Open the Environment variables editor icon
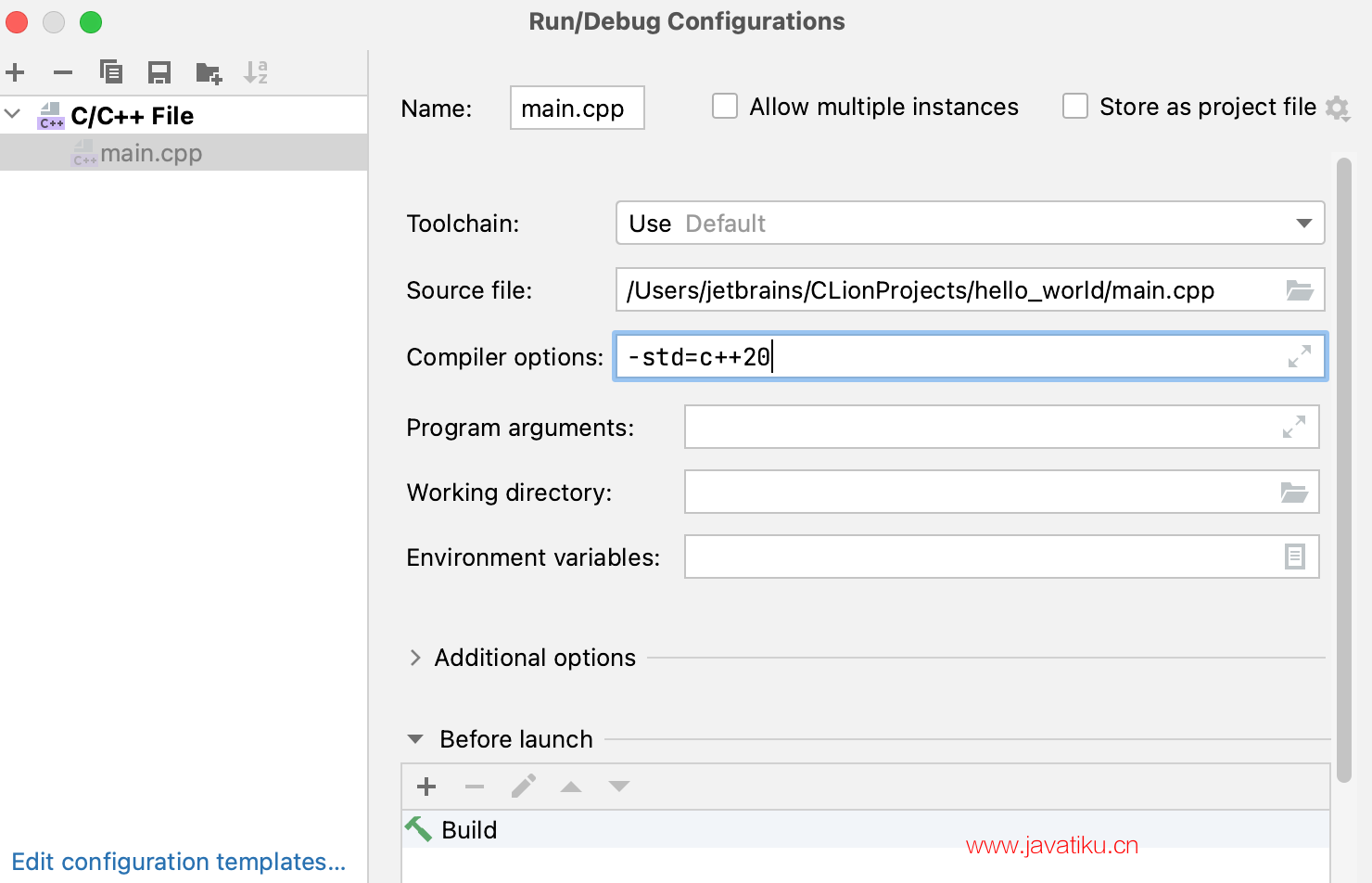The image size is (1372, 883). [x=1295, y=557]
